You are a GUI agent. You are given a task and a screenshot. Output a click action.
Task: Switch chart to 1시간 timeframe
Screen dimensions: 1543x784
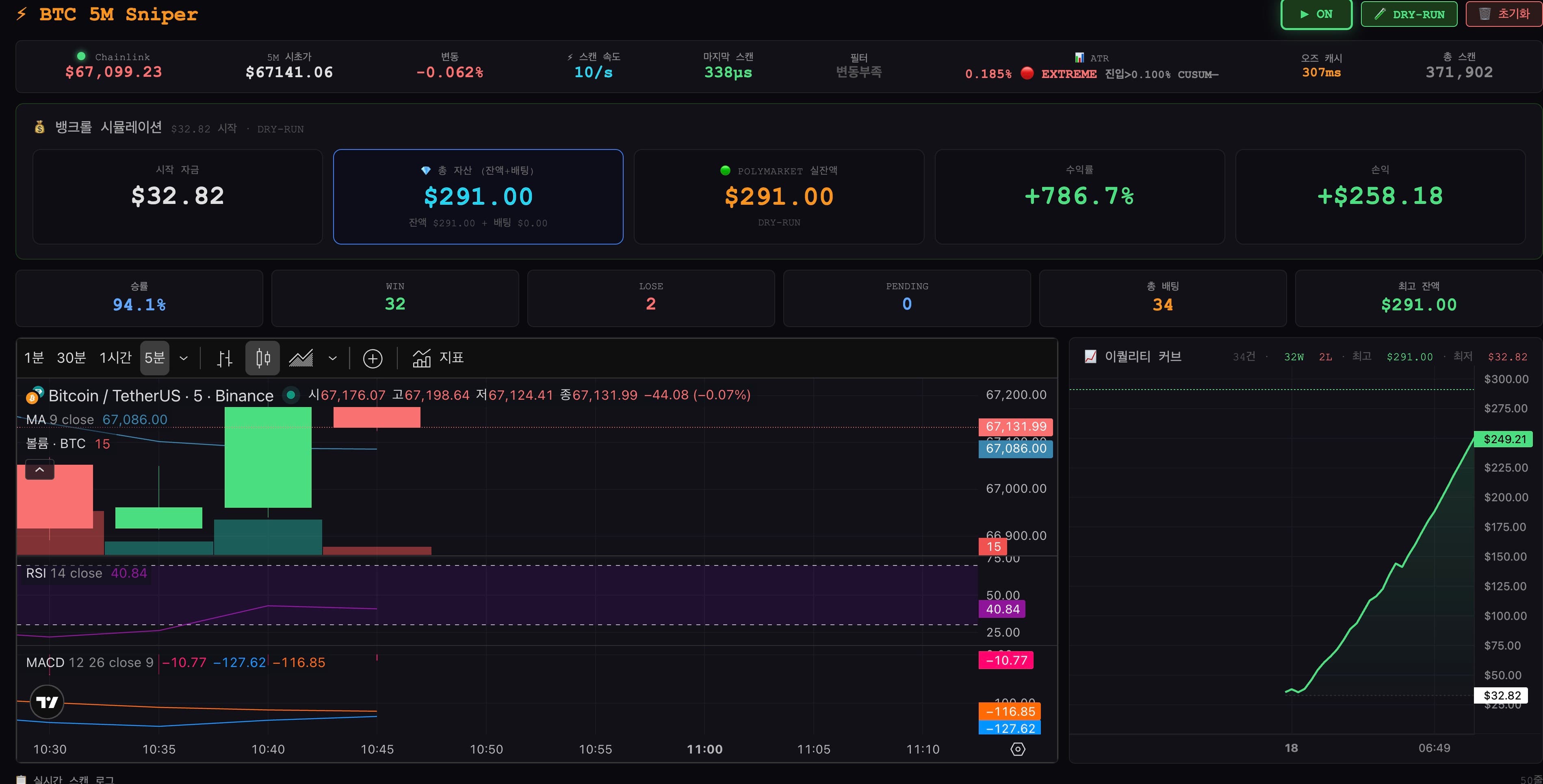tap(115, 358)
